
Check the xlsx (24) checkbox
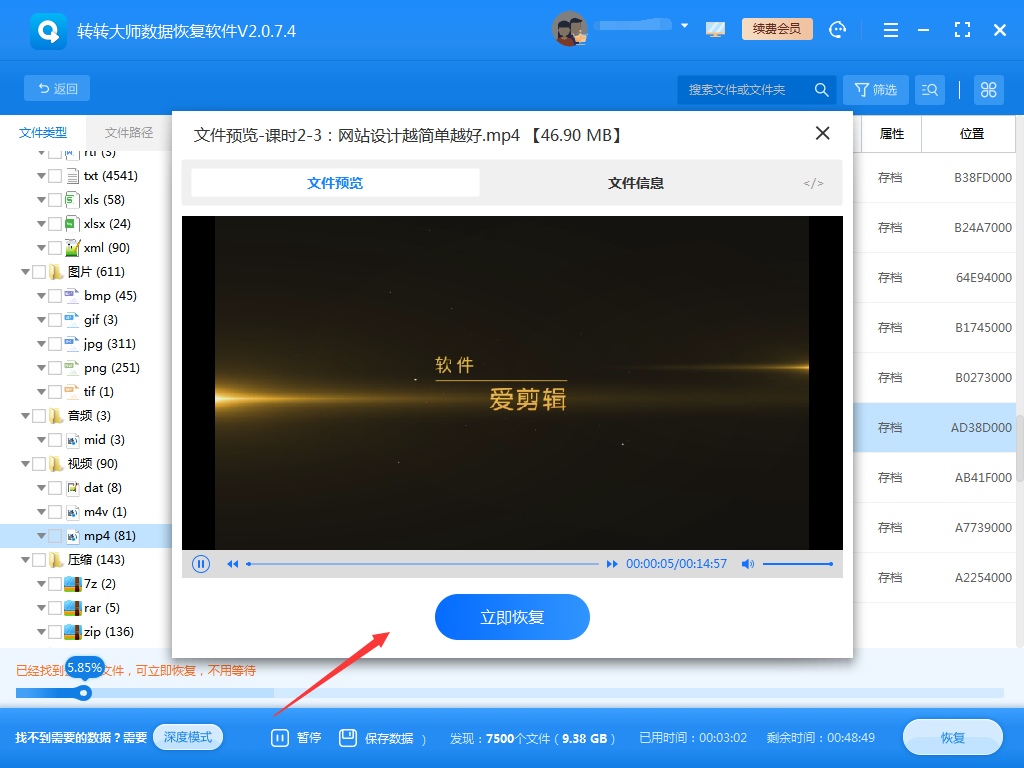55,224
